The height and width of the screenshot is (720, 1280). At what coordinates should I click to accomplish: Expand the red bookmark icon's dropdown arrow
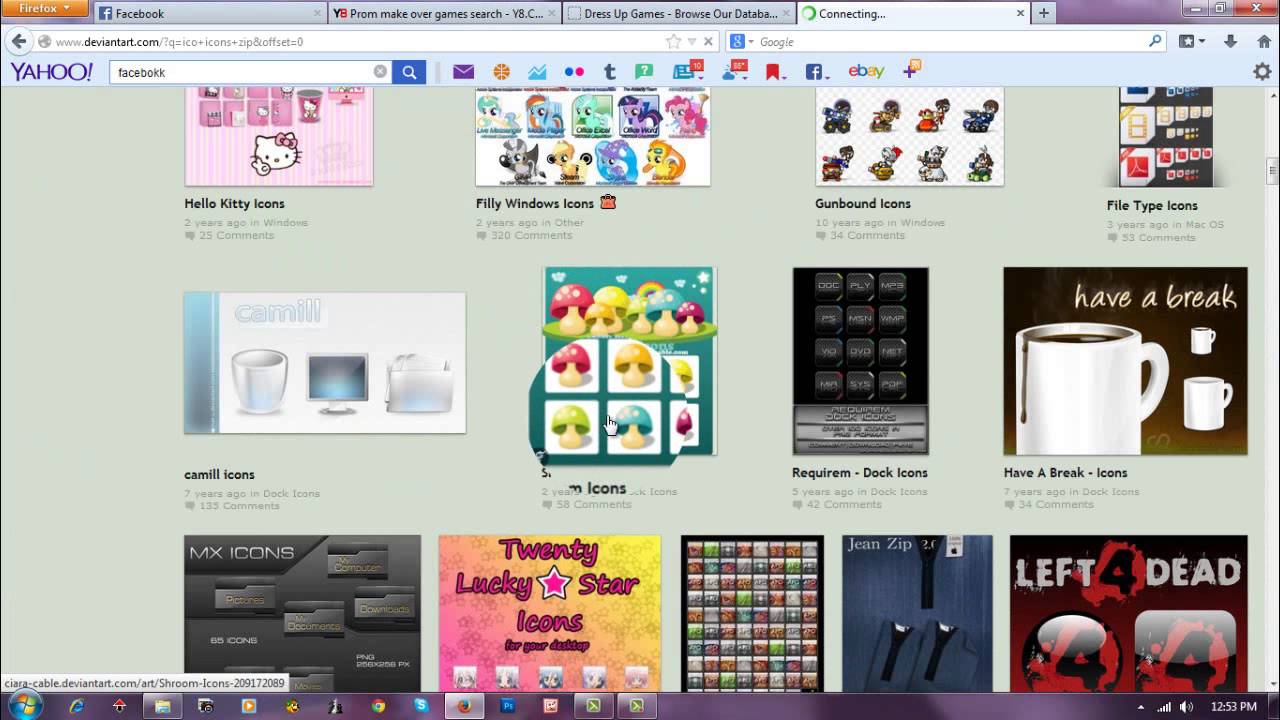click(784, 78)
